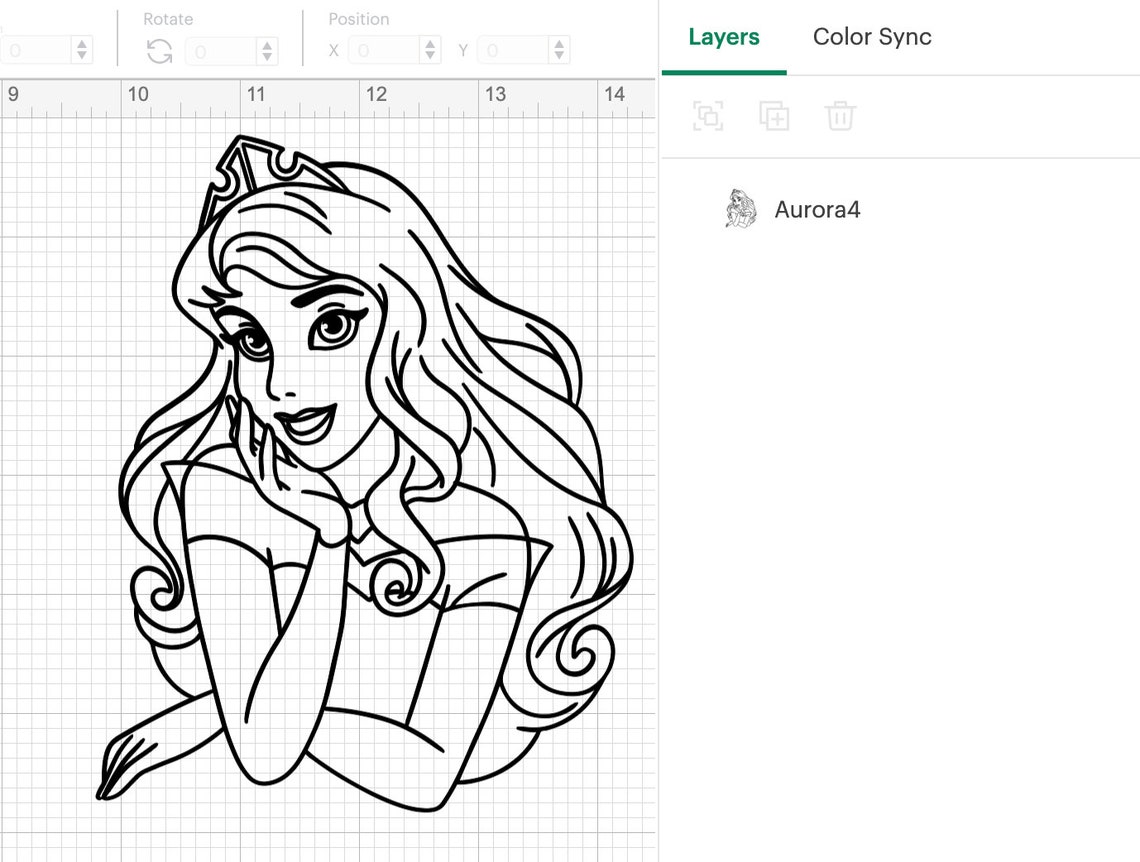This screenshot has width=1140, height=862.
Task: Switch to the Color Sync tab
Action: [x=871, y=37]
